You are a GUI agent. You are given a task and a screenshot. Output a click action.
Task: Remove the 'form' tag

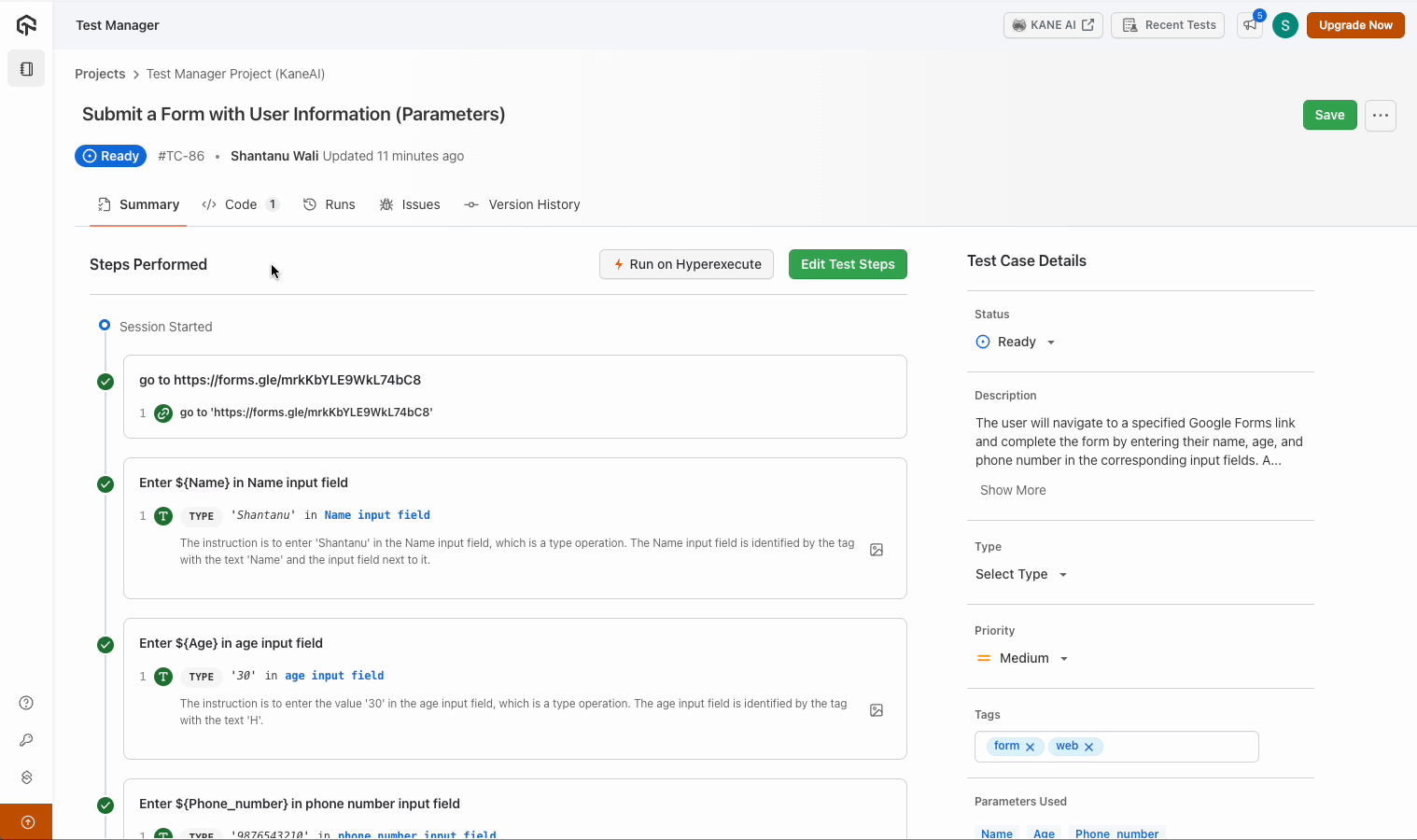(x=1030, y=747)
